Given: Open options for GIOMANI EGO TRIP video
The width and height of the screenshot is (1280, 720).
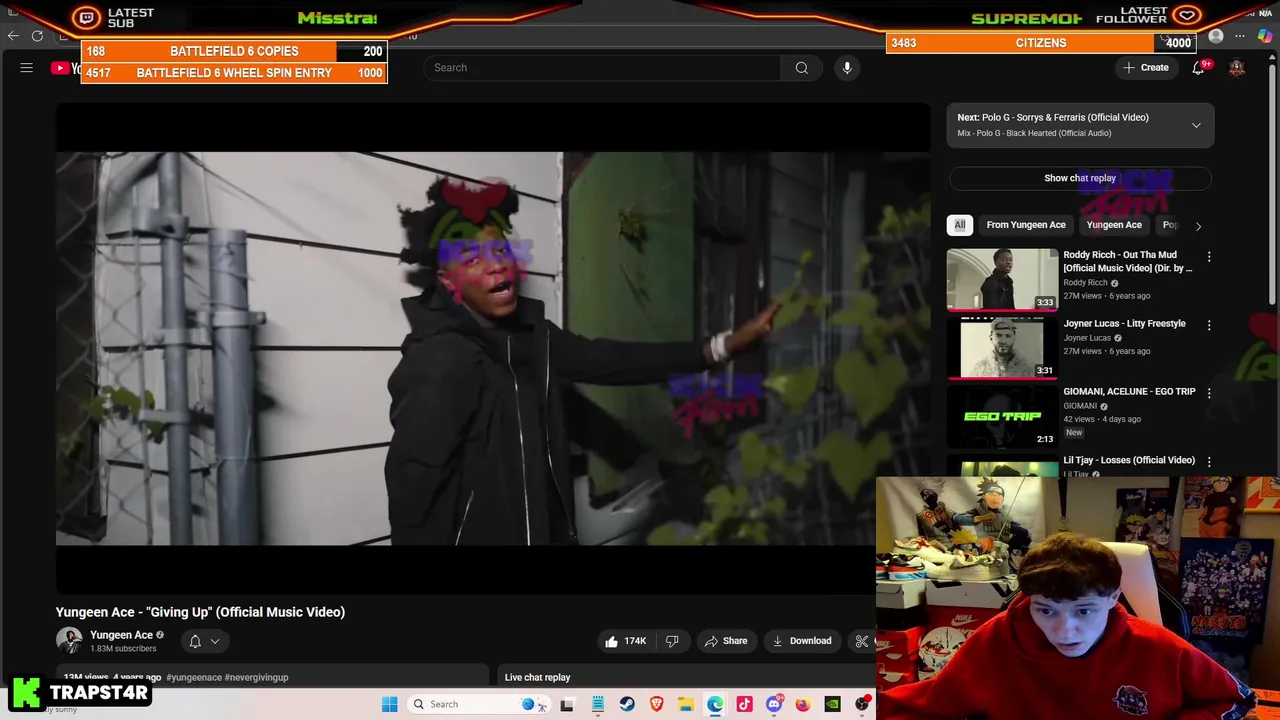Looking at the screenshot, I should (1209, 393).
